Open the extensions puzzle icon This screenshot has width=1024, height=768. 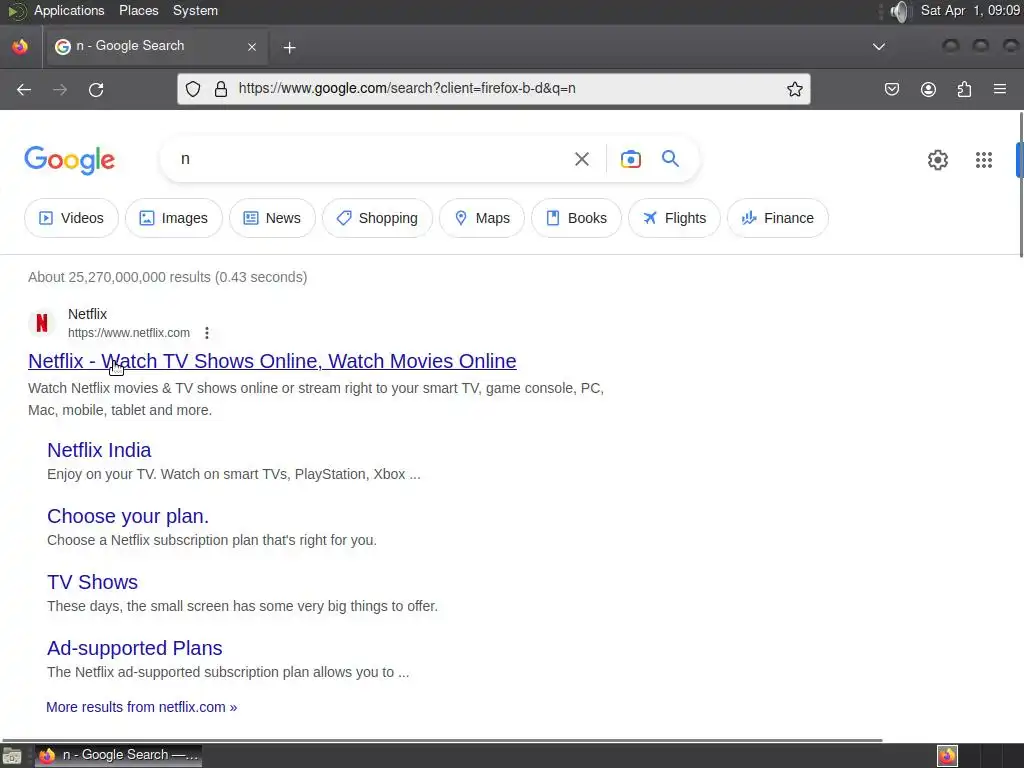click(x=964, y=89)
